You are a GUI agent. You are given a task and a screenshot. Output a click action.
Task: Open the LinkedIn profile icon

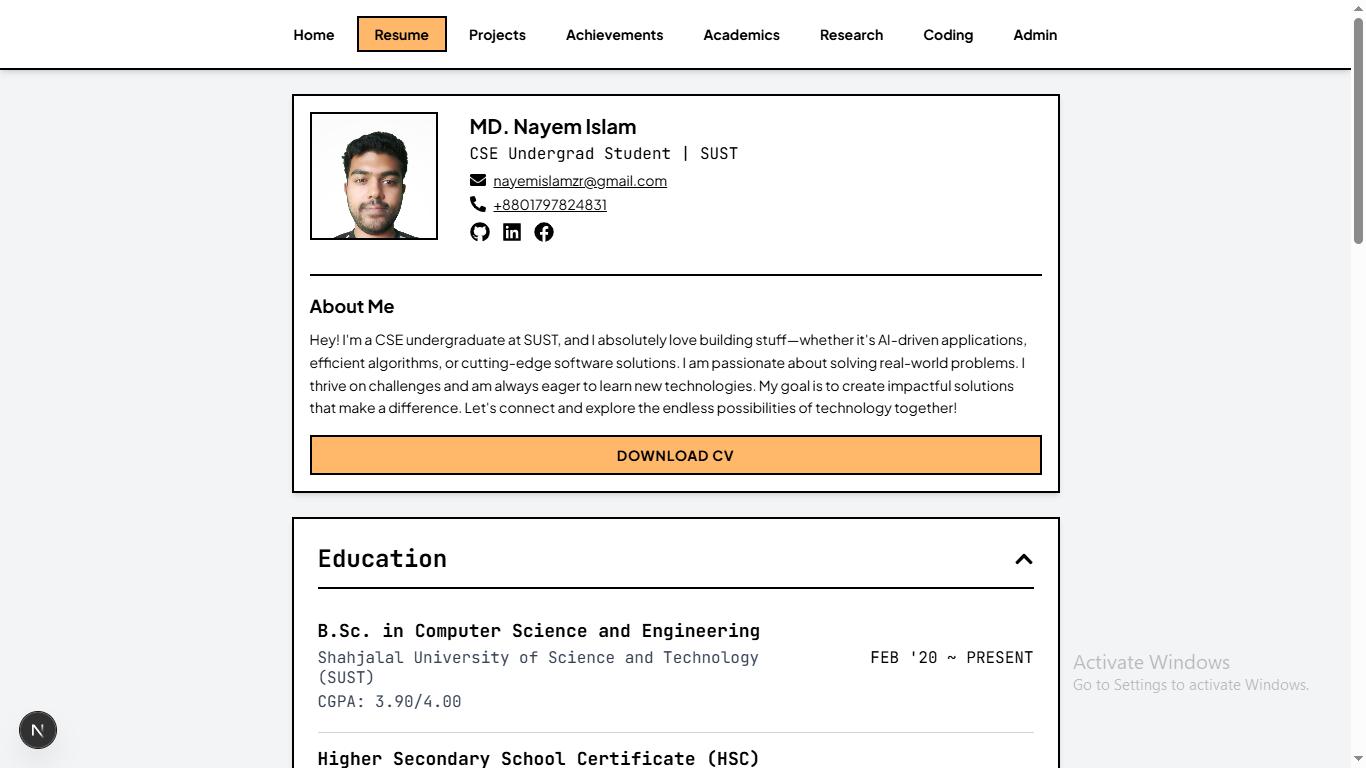(512, 232)
